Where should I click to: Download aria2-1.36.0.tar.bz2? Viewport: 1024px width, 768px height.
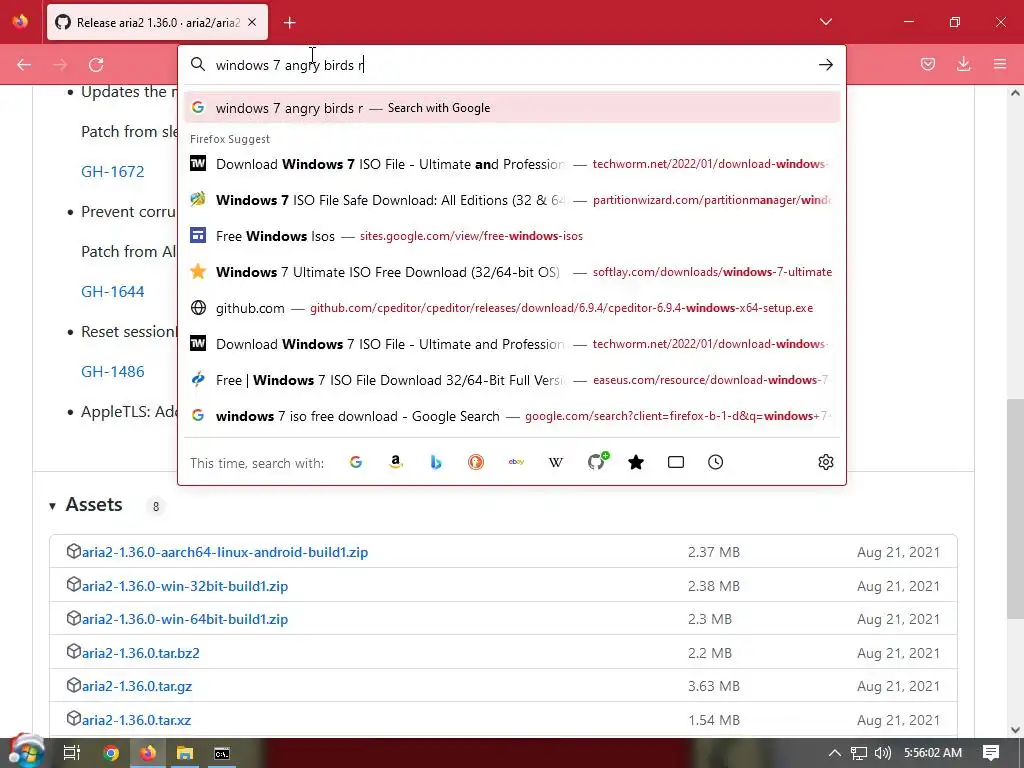140,653
